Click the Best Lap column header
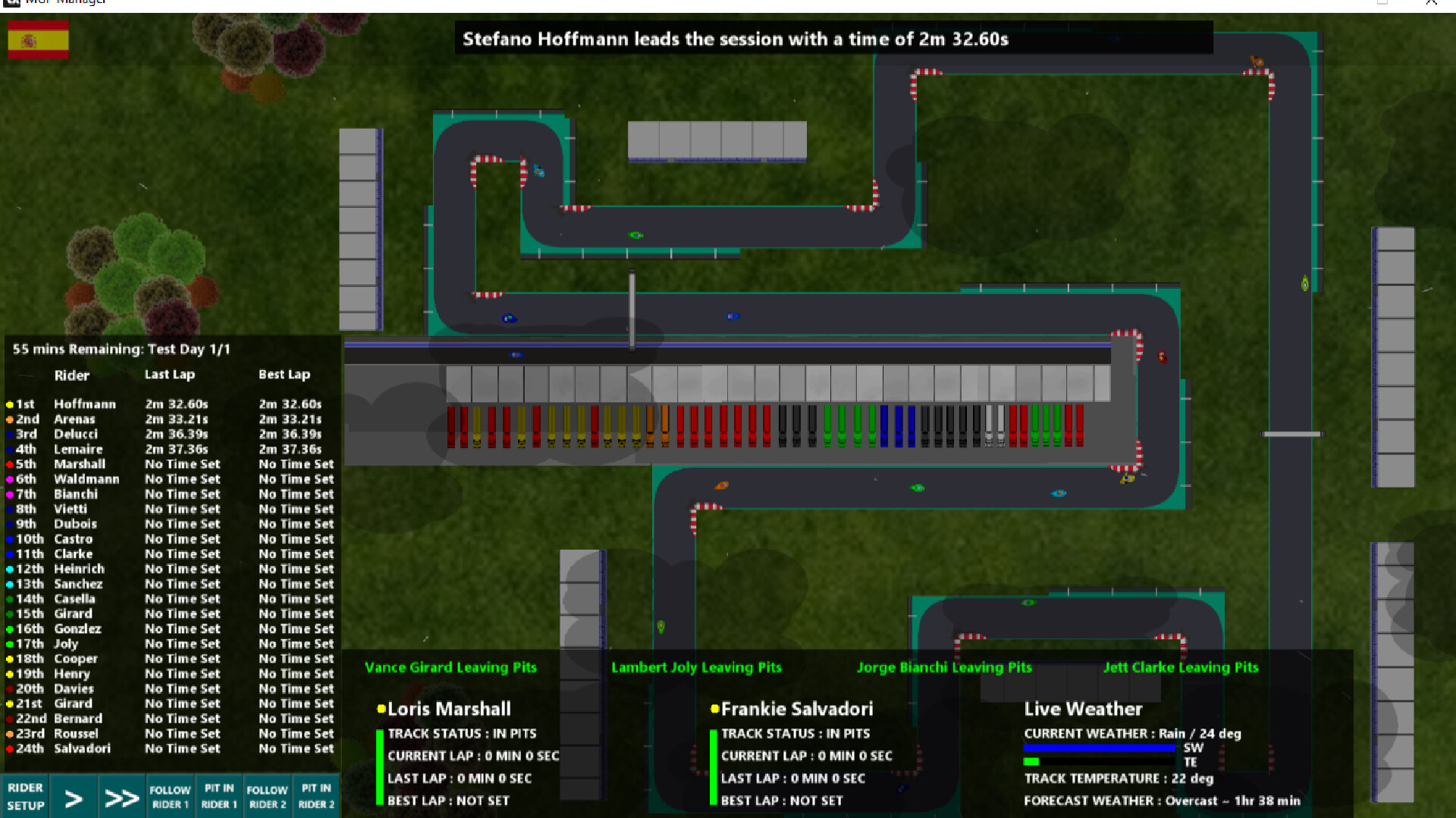Image resolution: width=1456 pixels, height=818 pixels. 284,375
